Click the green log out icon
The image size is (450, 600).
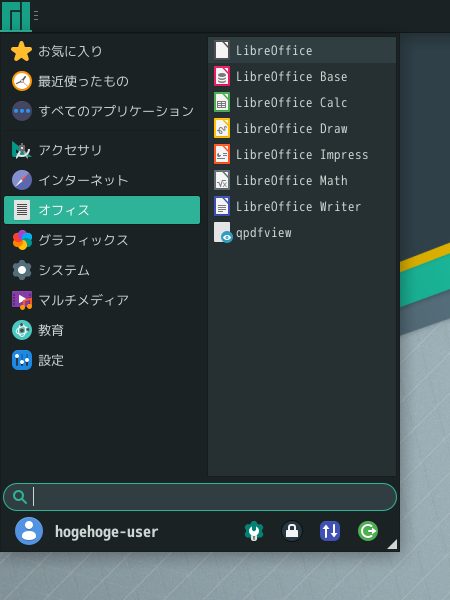click(368, 531)
